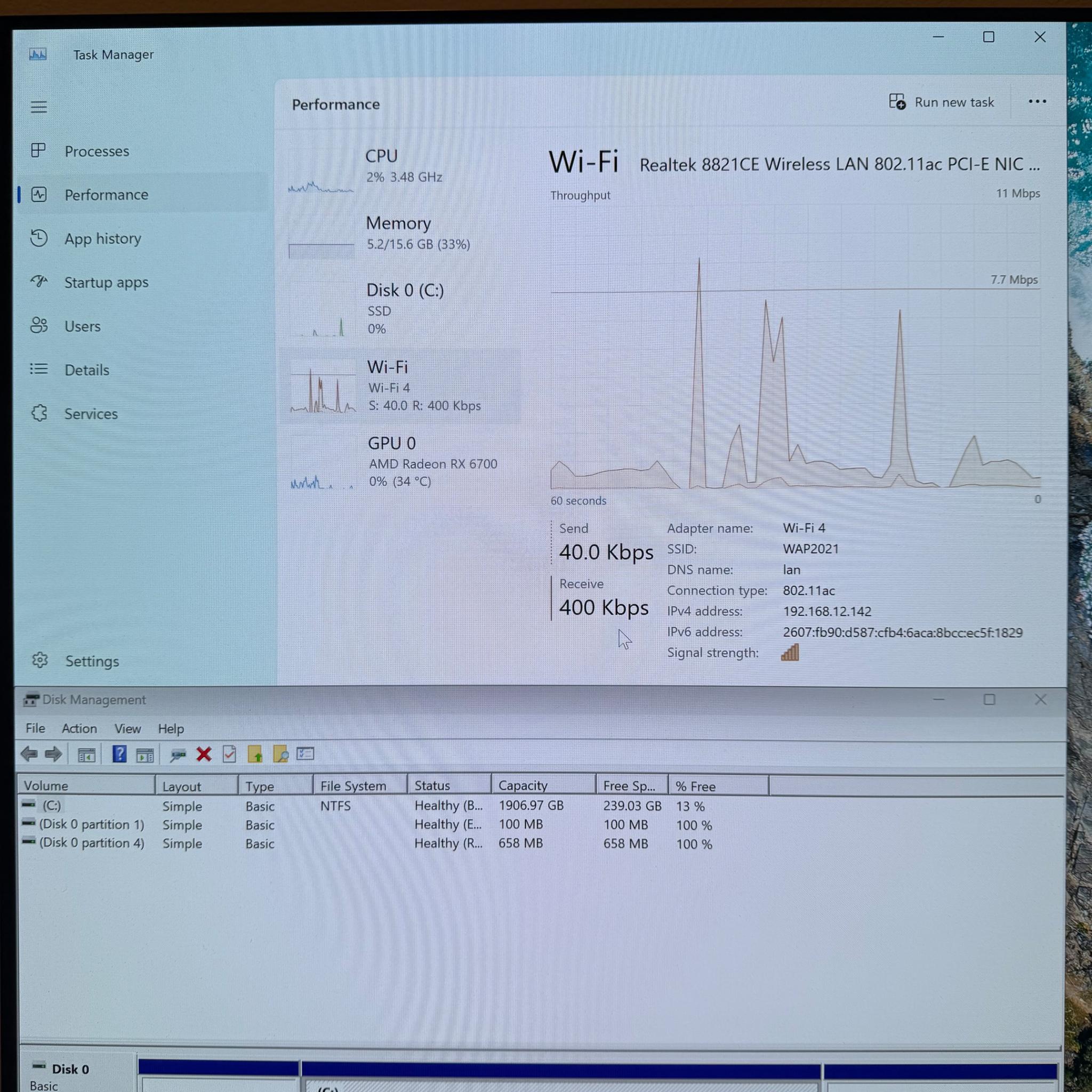Click the settings list view toolbar icon

click(305, 753)
